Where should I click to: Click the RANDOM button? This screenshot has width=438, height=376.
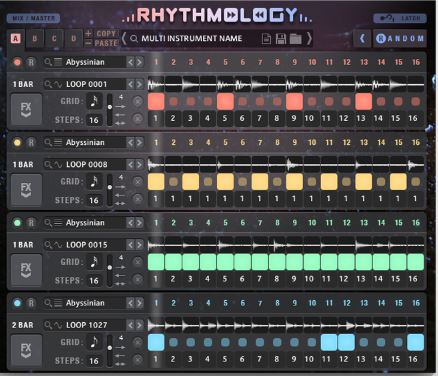pyautogui.click(x=400, y=39)
